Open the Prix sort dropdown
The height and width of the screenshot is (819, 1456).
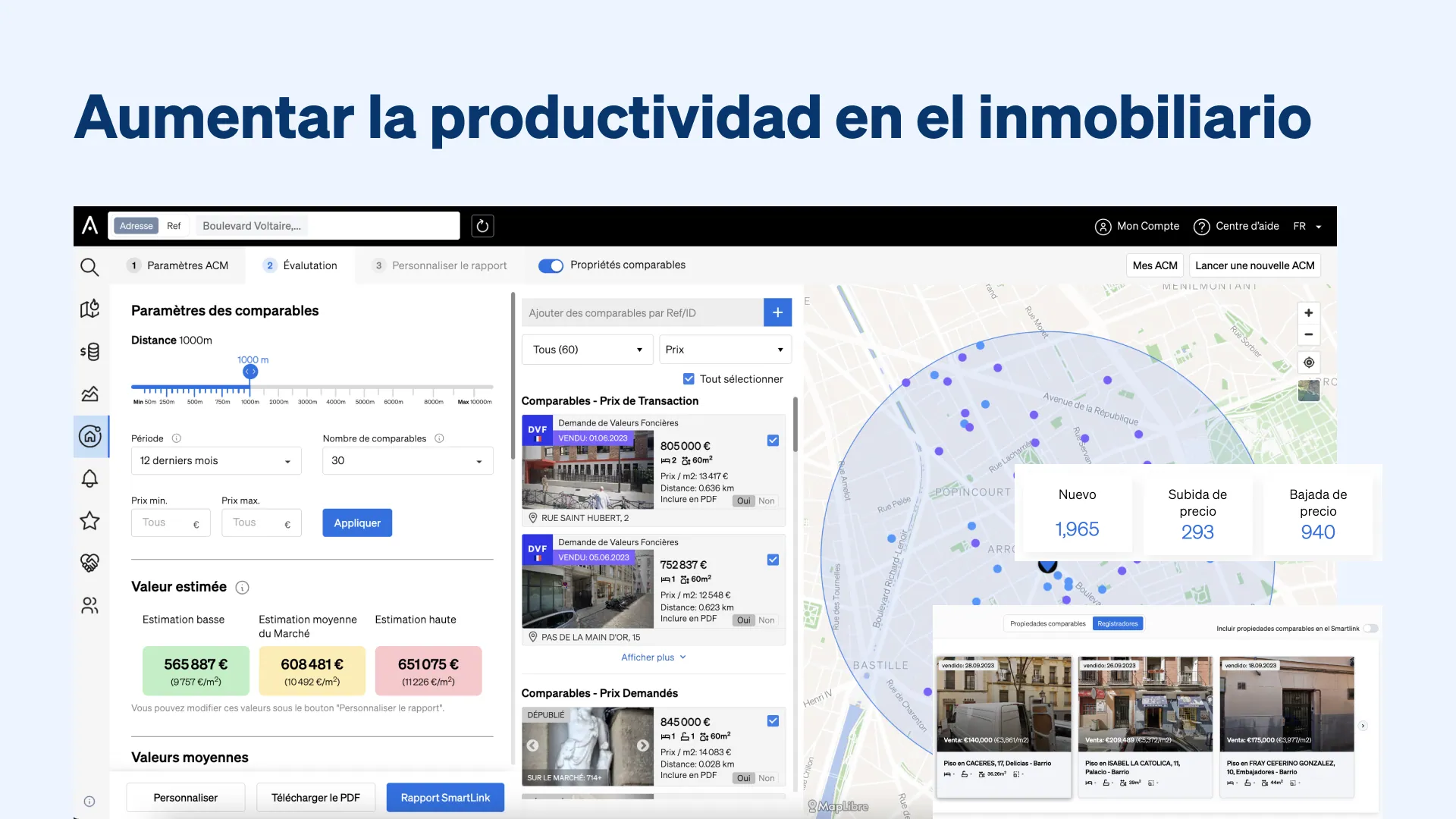pos(725,350)
